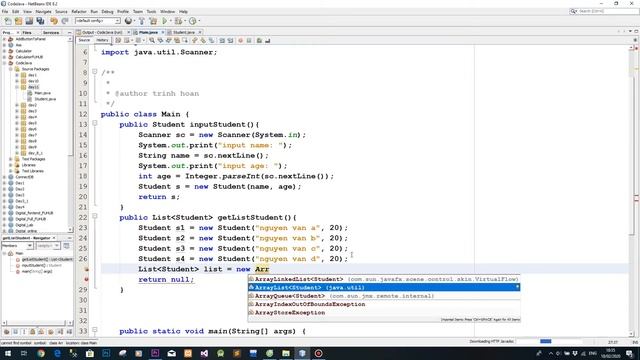Select getListStudent() in the Navigator list

pos(47,259)
